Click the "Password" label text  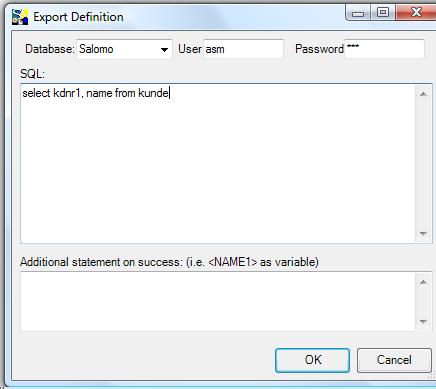[319, 49]
